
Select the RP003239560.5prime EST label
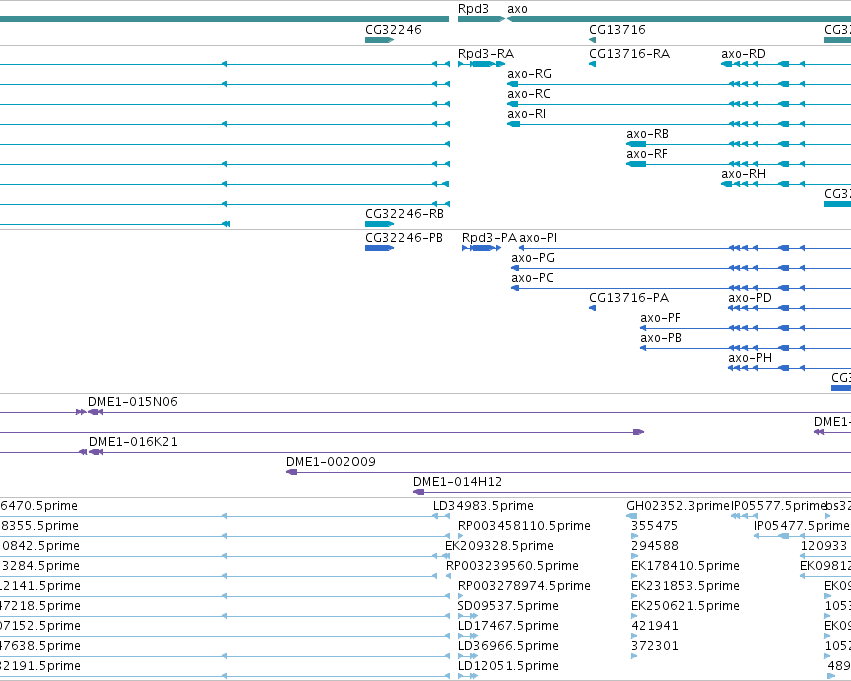pyautogui.click(x=512, y=566)
